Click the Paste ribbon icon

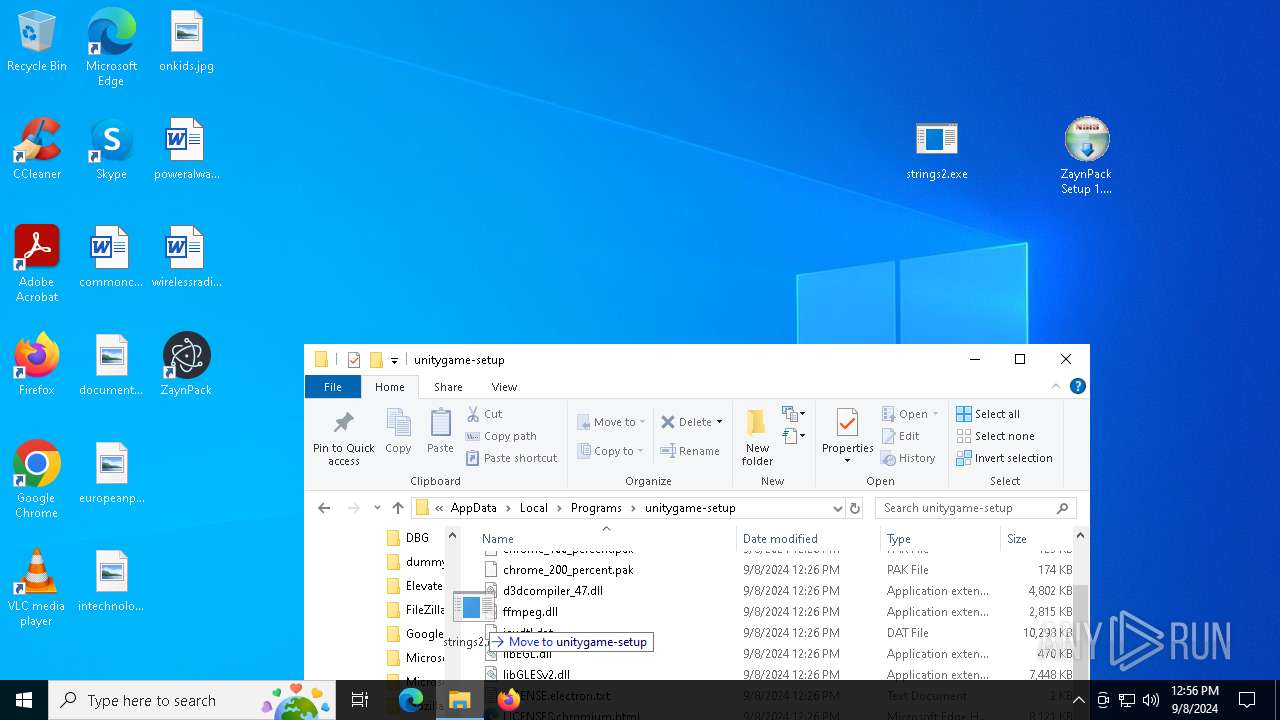440,432
